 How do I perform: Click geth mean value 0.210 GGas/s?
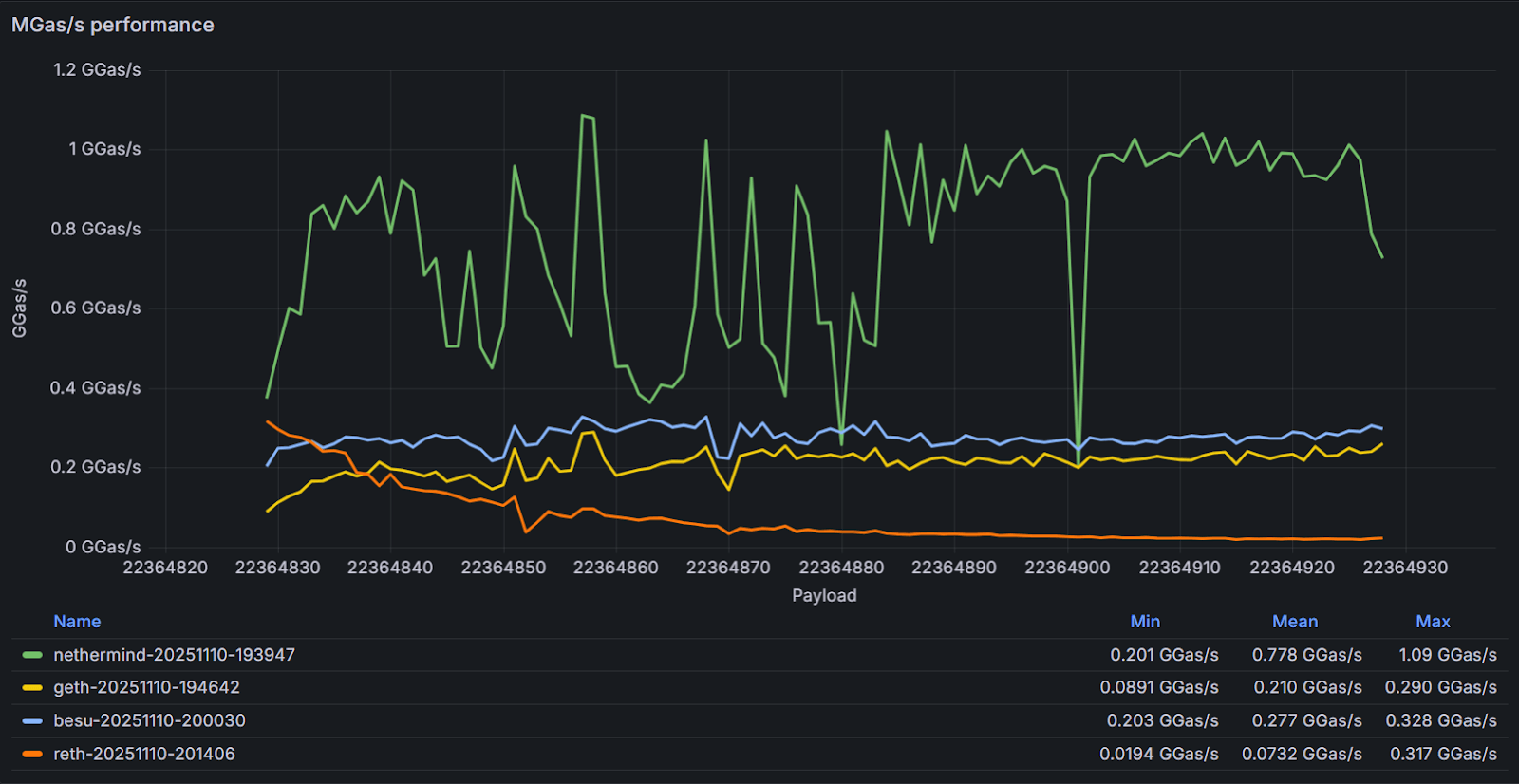pos(1307,687)
